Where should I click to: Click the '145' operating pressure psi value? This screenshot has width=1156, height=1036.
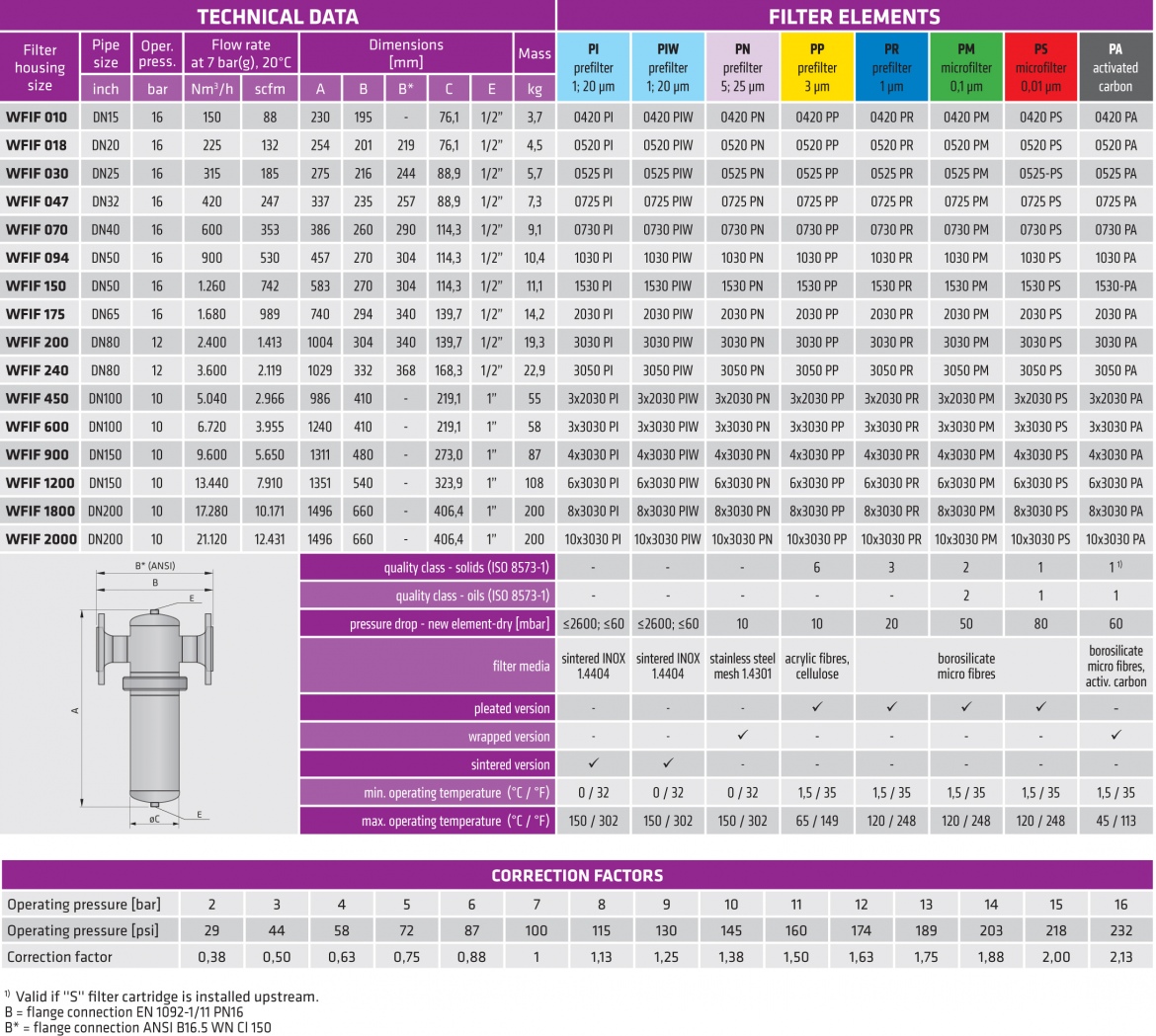[730, 930]
